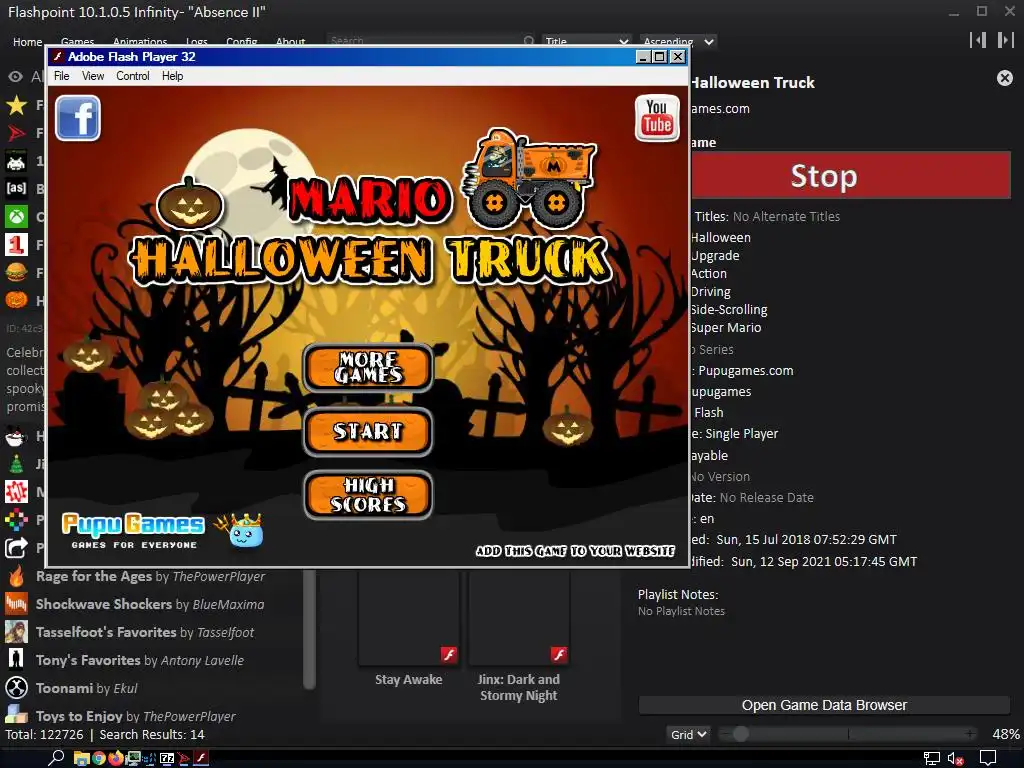Click Open Game Data Browser button

pyautogui.click(x=824, y=705)
